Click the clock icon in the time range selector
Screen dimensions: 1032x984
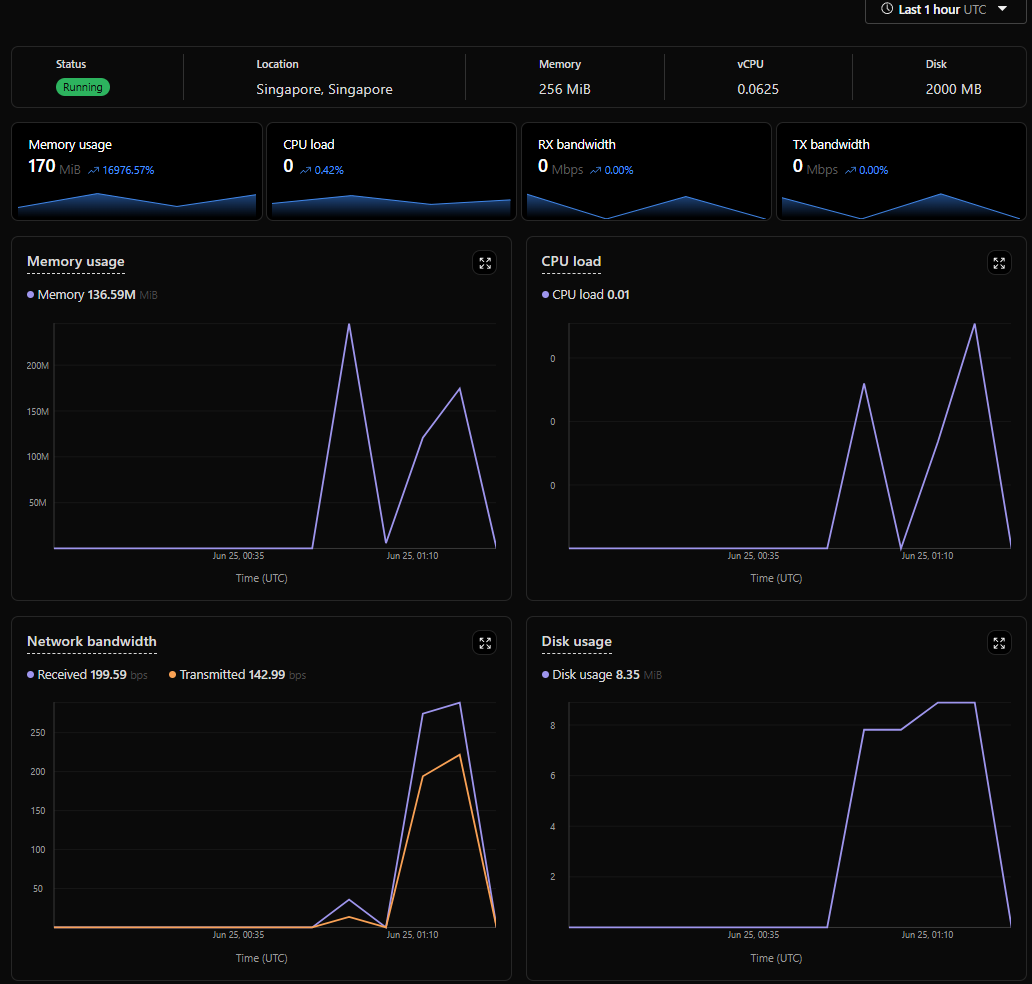[x=887, y=9]
